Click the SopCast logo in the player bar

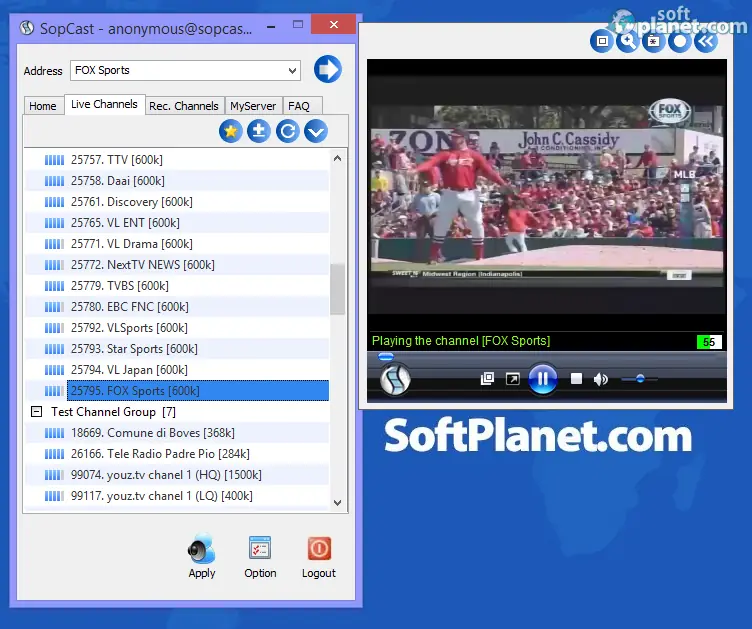[395, 380]
